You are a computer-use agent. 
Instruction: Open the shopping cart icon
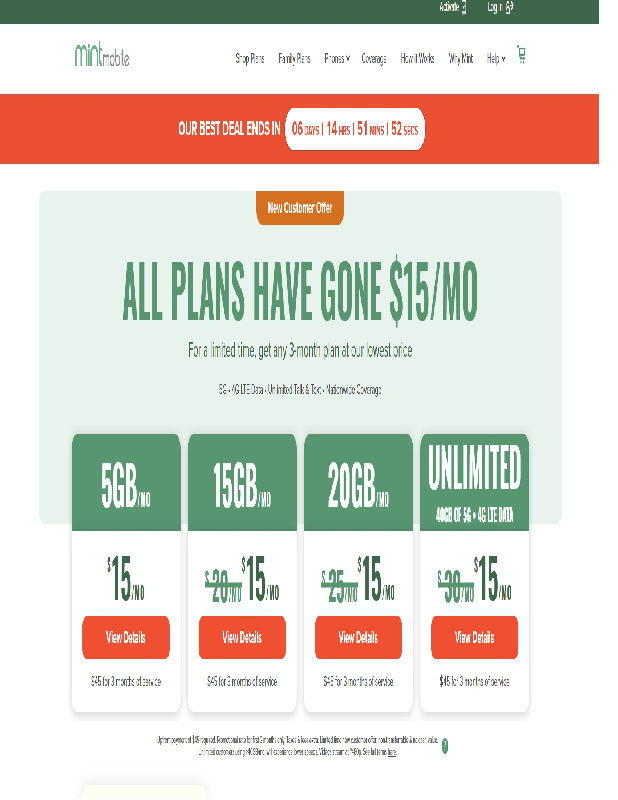pyautogui.click(x=521, y=55)
